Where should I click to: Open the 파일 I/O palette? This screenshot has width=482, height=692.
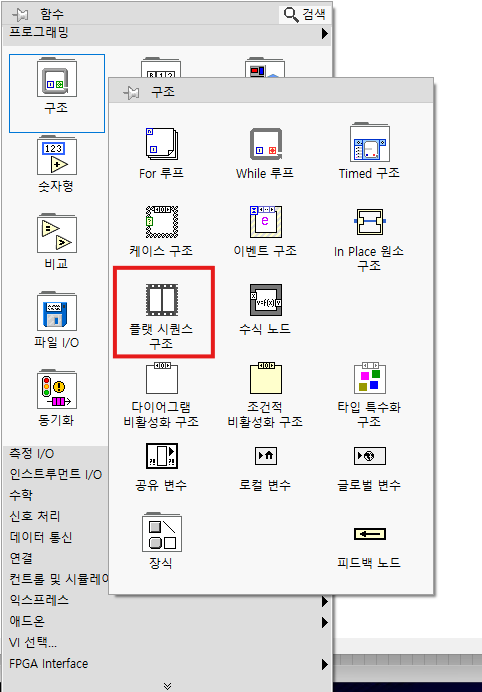(x=56, y=311)
